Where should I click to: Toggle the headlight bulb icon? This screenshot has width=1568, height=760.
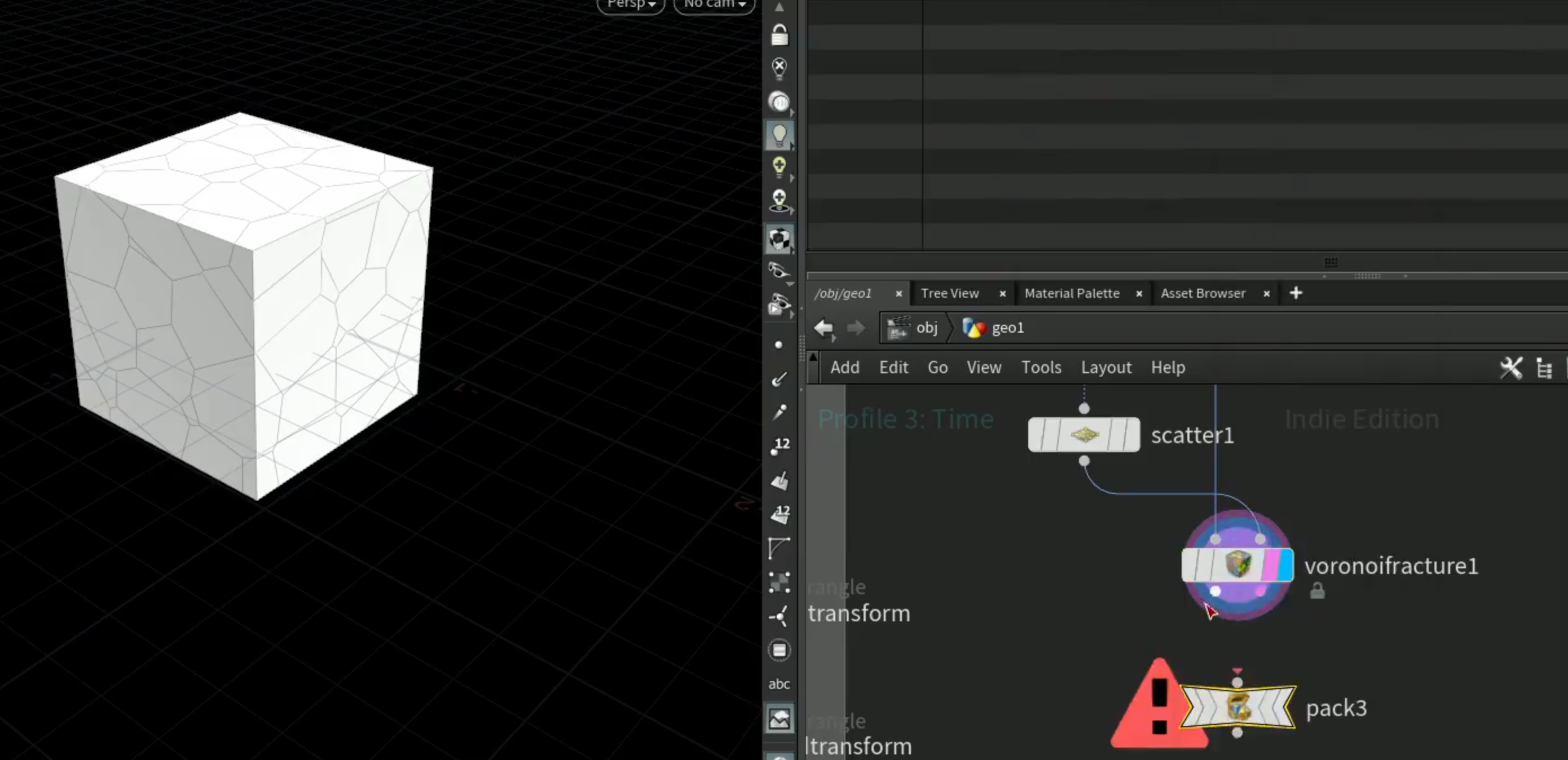tap(779, 135)
